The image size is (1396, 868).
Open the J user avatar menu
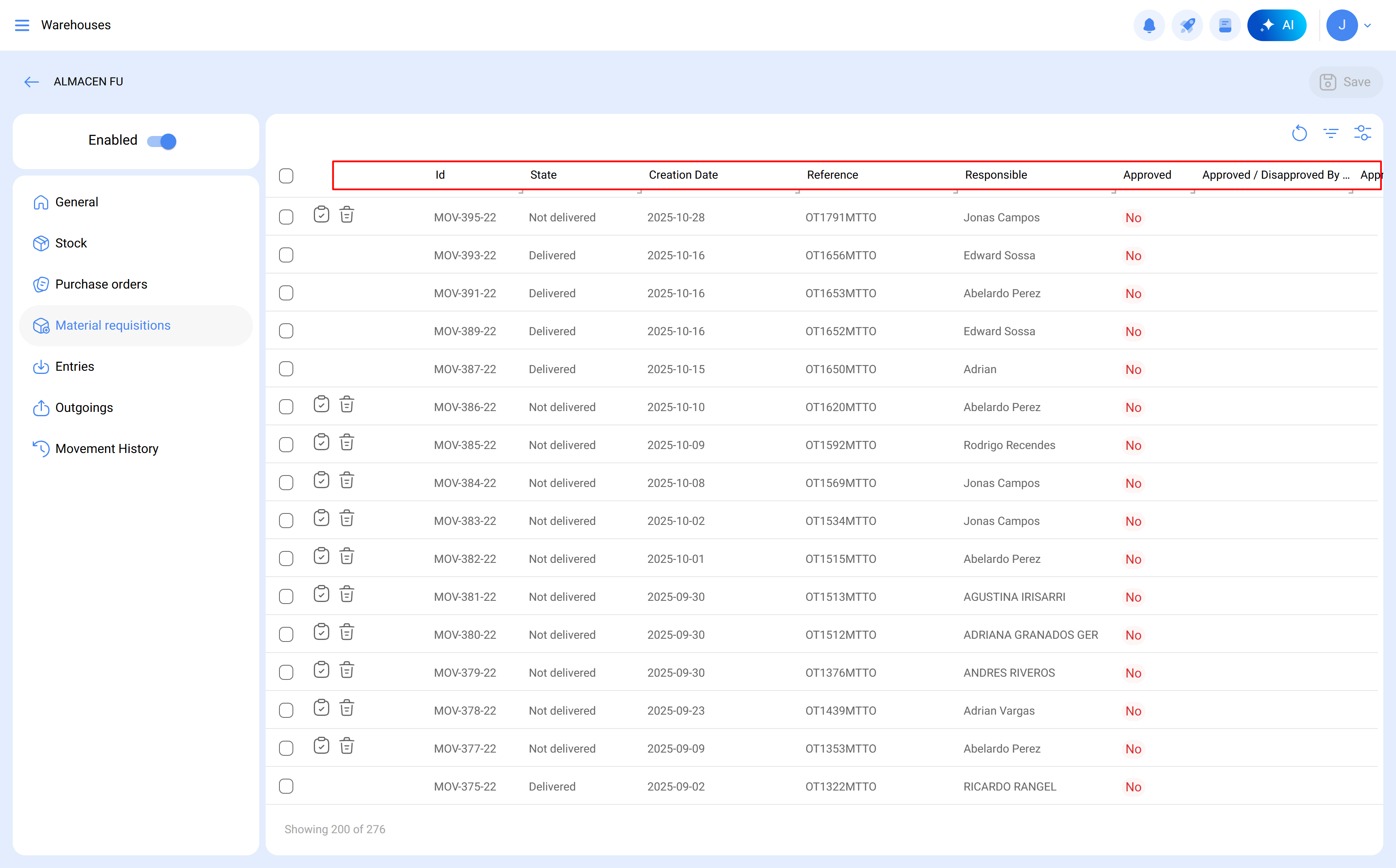pos(1341,25)
